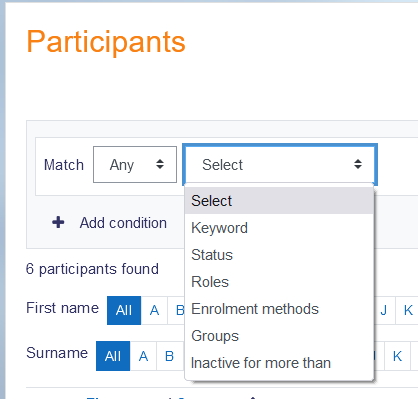Screen dimensions: 418x399
Task: Click the Add condition link
Action: 123,223
